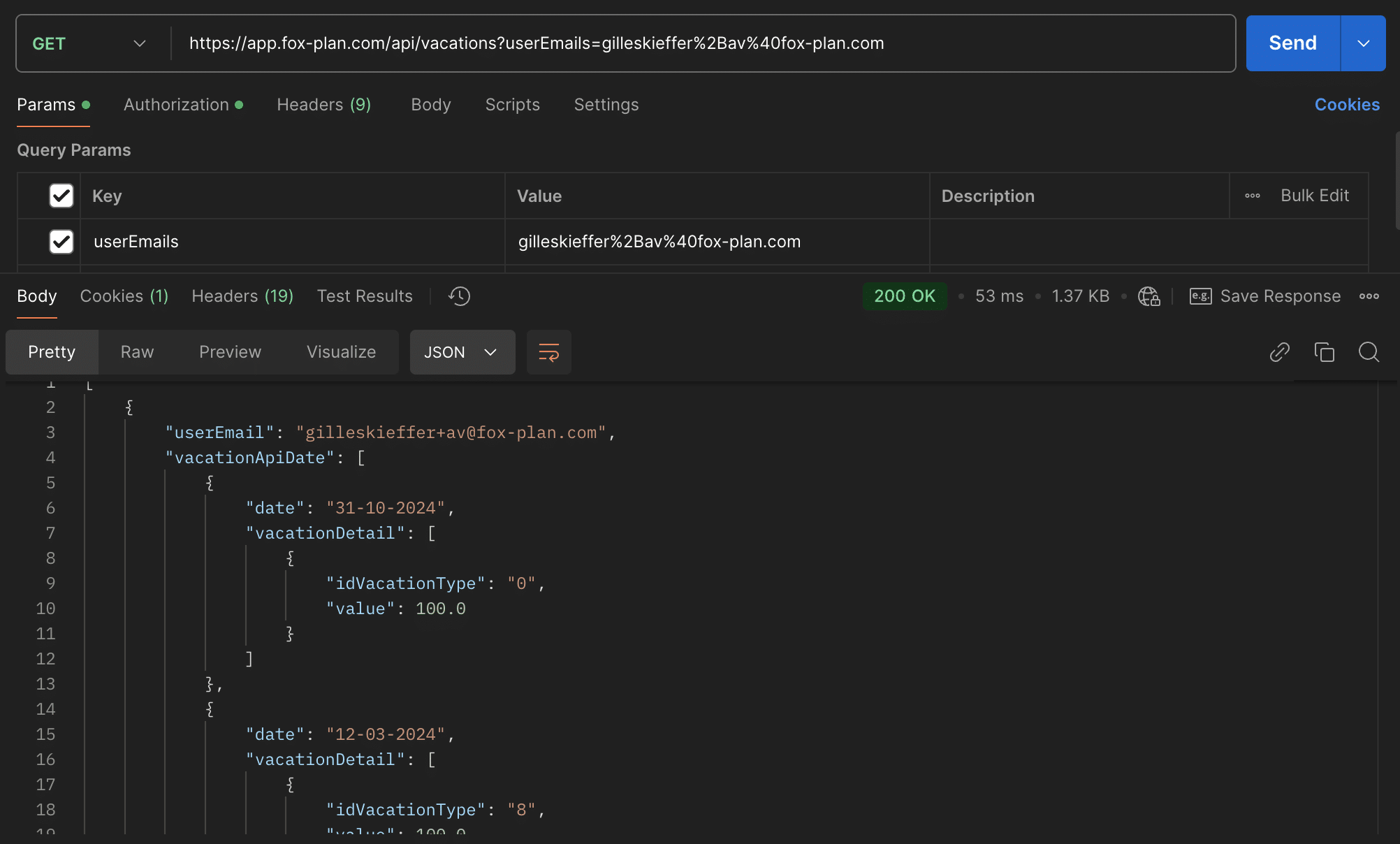Select the Pretty view
Viewport: 1400px width, 844px height.
52,352
